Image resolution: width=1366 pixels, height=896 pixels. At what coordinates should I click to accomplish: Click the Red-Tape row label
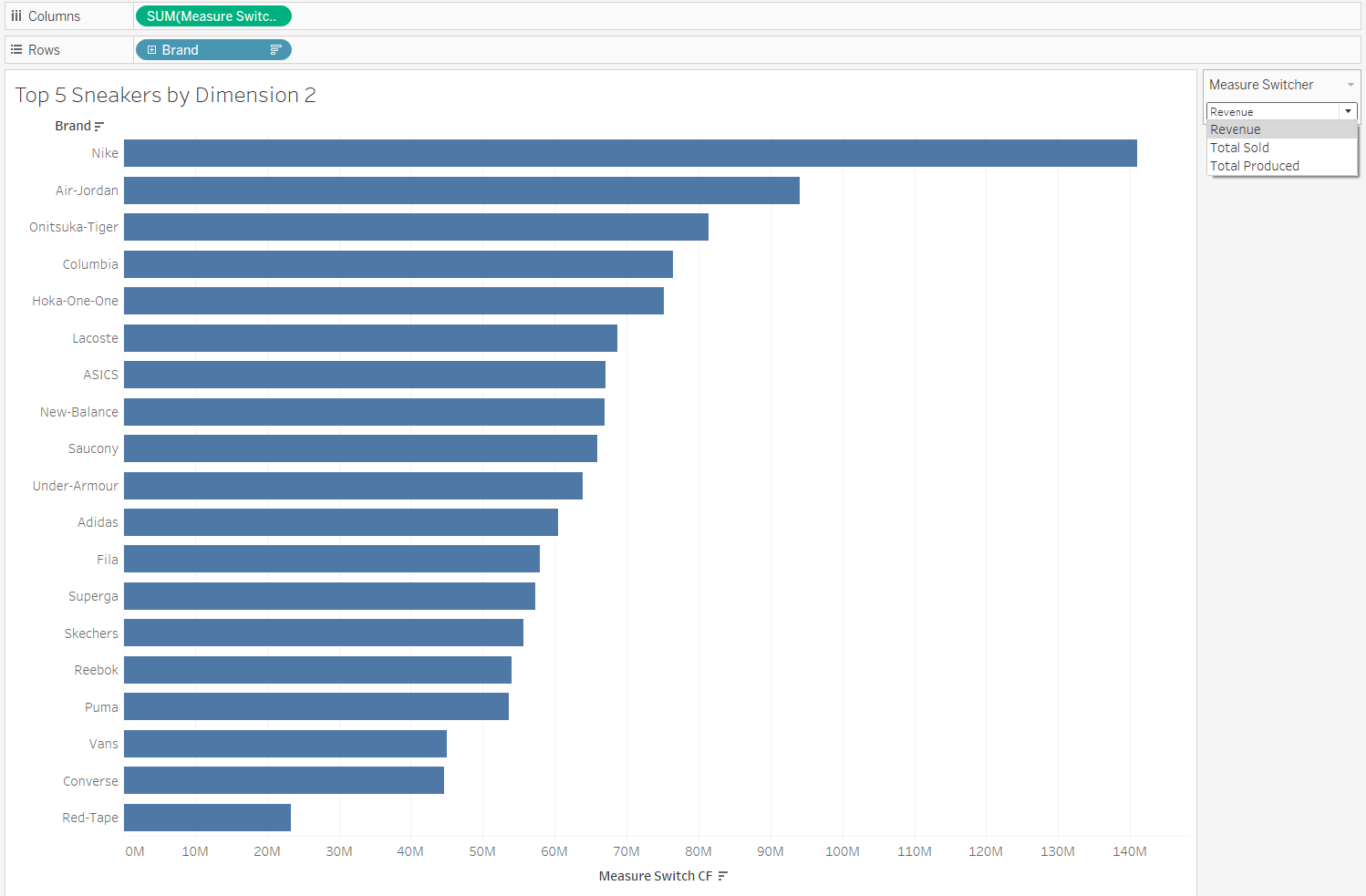[90, 818]
